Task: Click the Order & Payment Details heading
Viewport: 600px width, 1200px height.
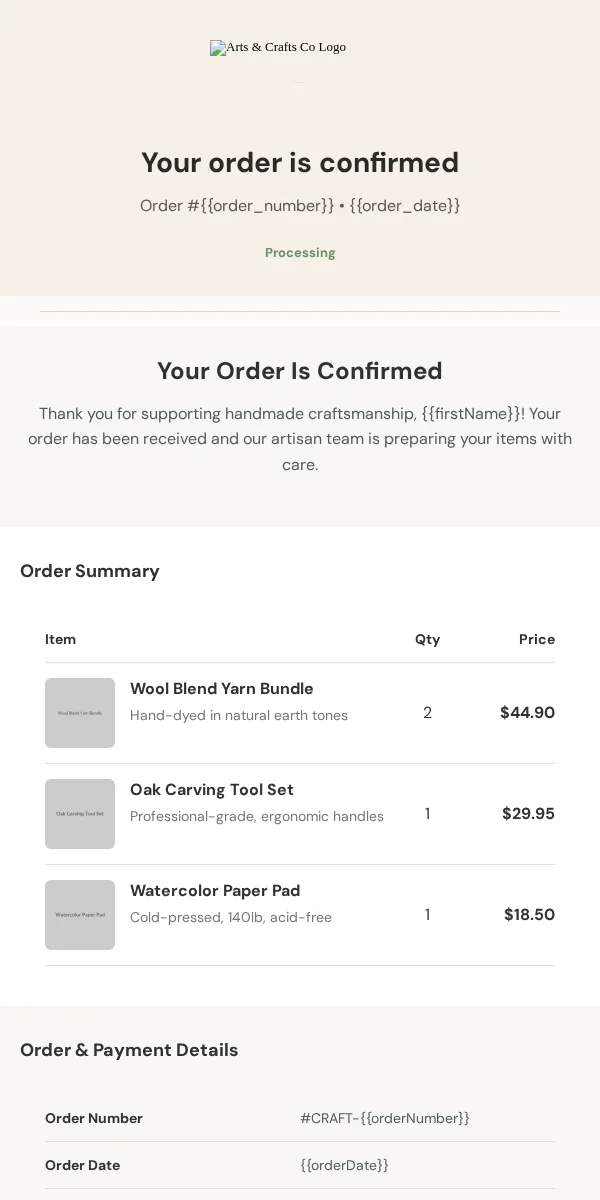Action: point(129,1050)
